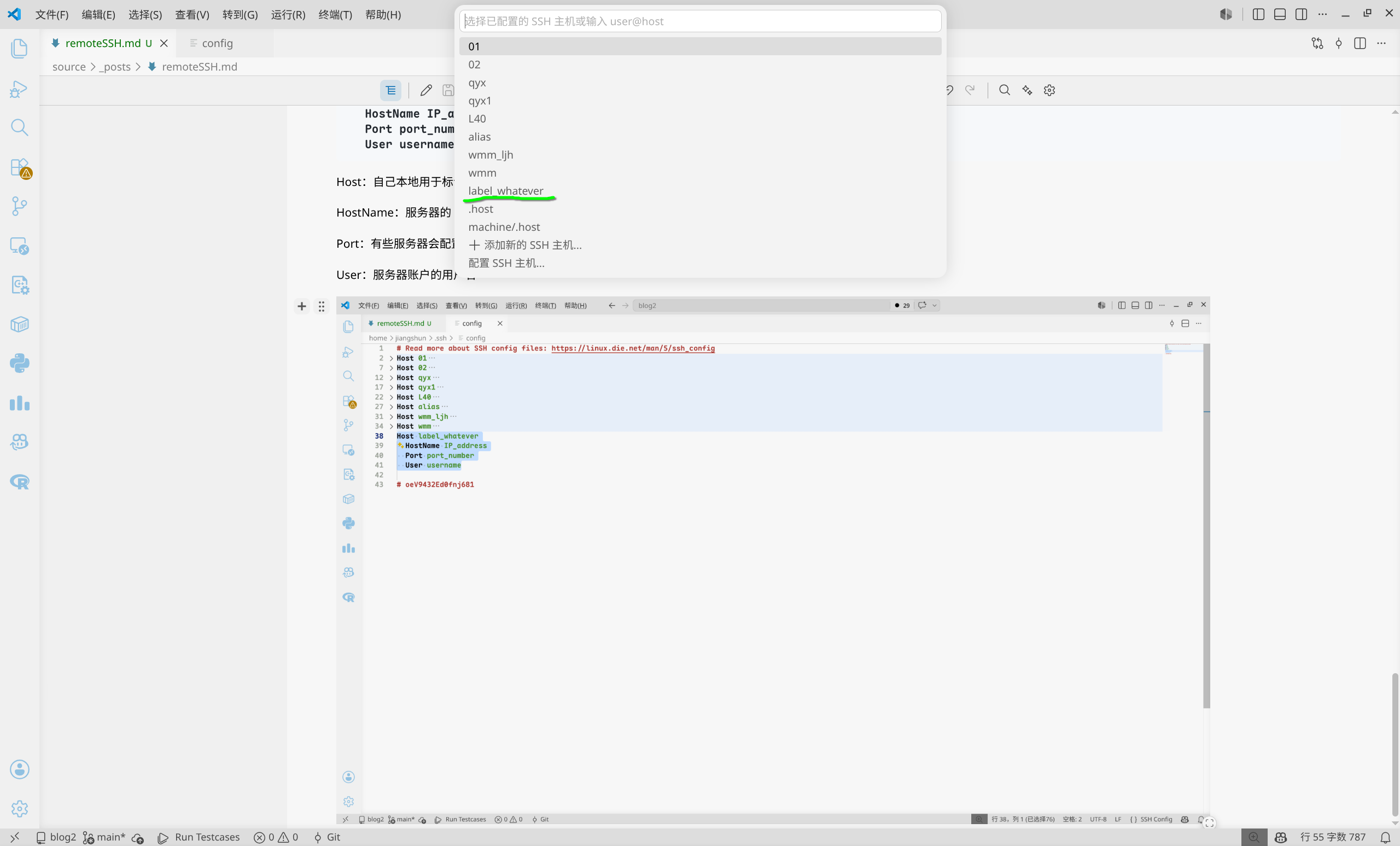This screenshot has height=846, width=1400.
Task: Open Remote Explorer in activity bar
Action: click(19, 246)
